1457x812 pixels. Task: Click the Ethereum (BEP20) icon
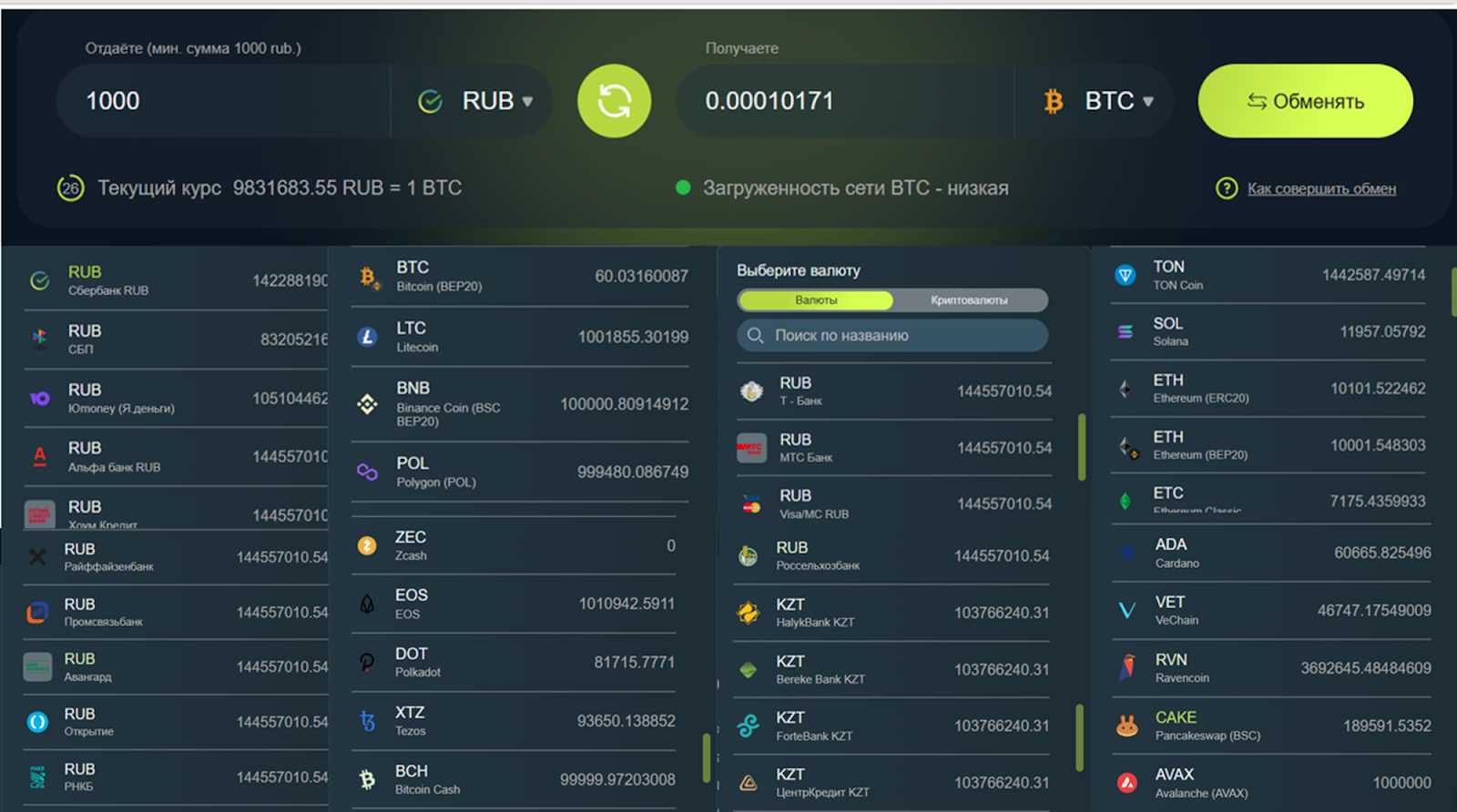1127,446
